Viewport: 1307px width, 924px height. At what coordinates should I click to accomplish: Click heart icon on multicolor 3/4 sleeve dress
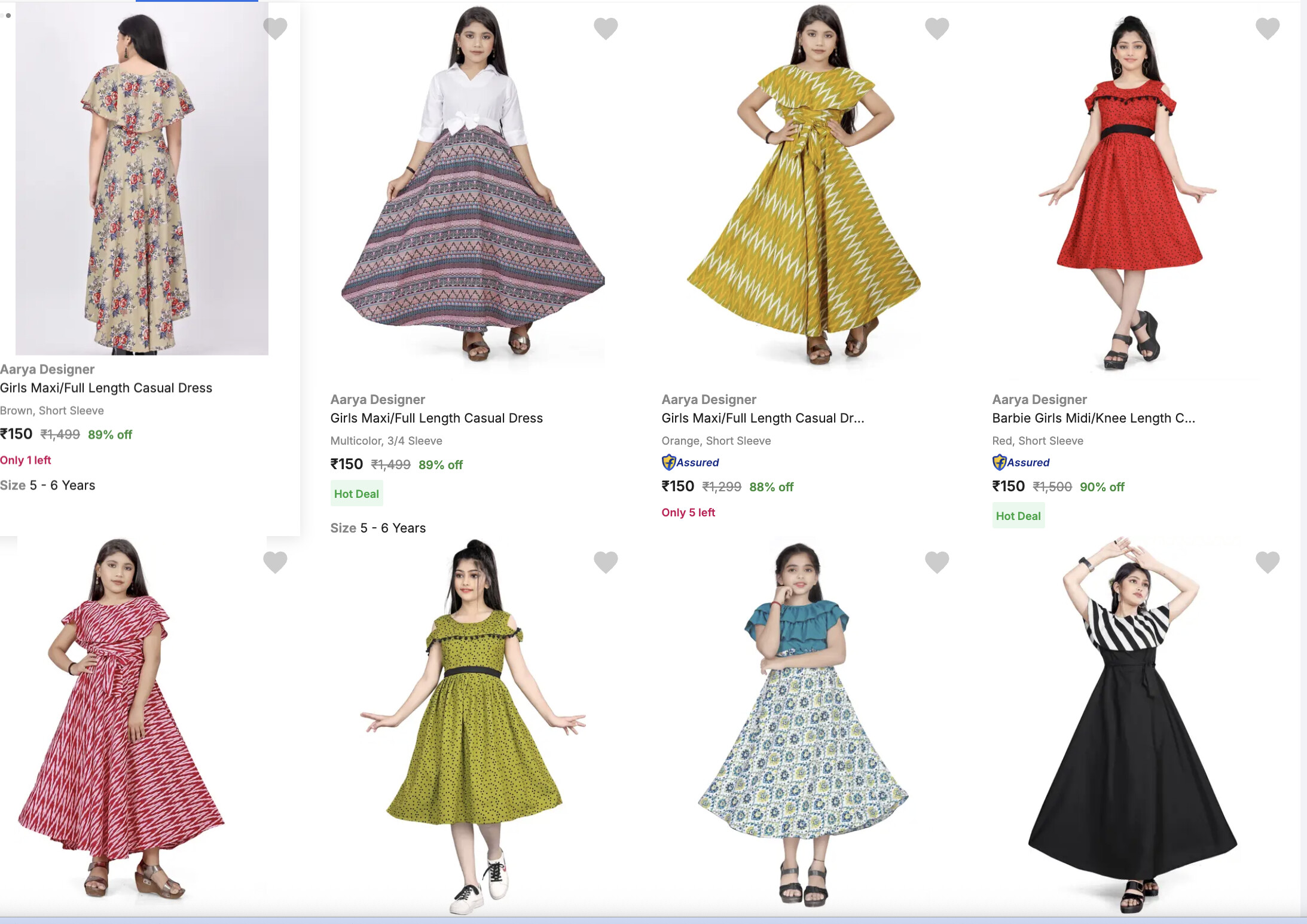coord(606,27)
